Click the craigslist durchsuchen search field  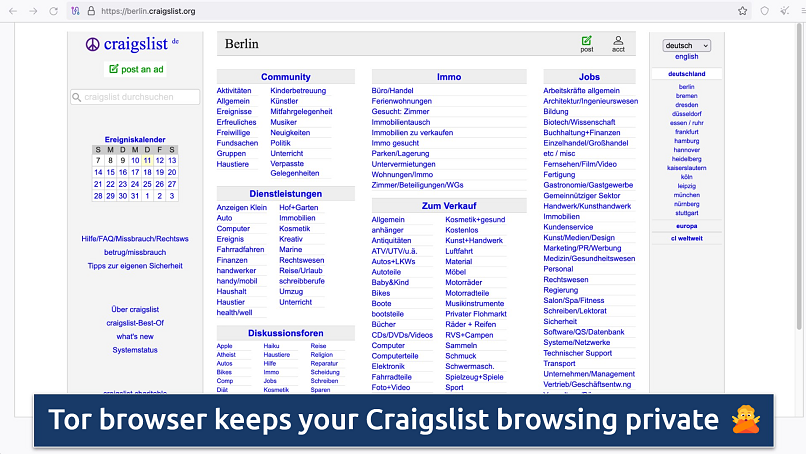(135, 97)
